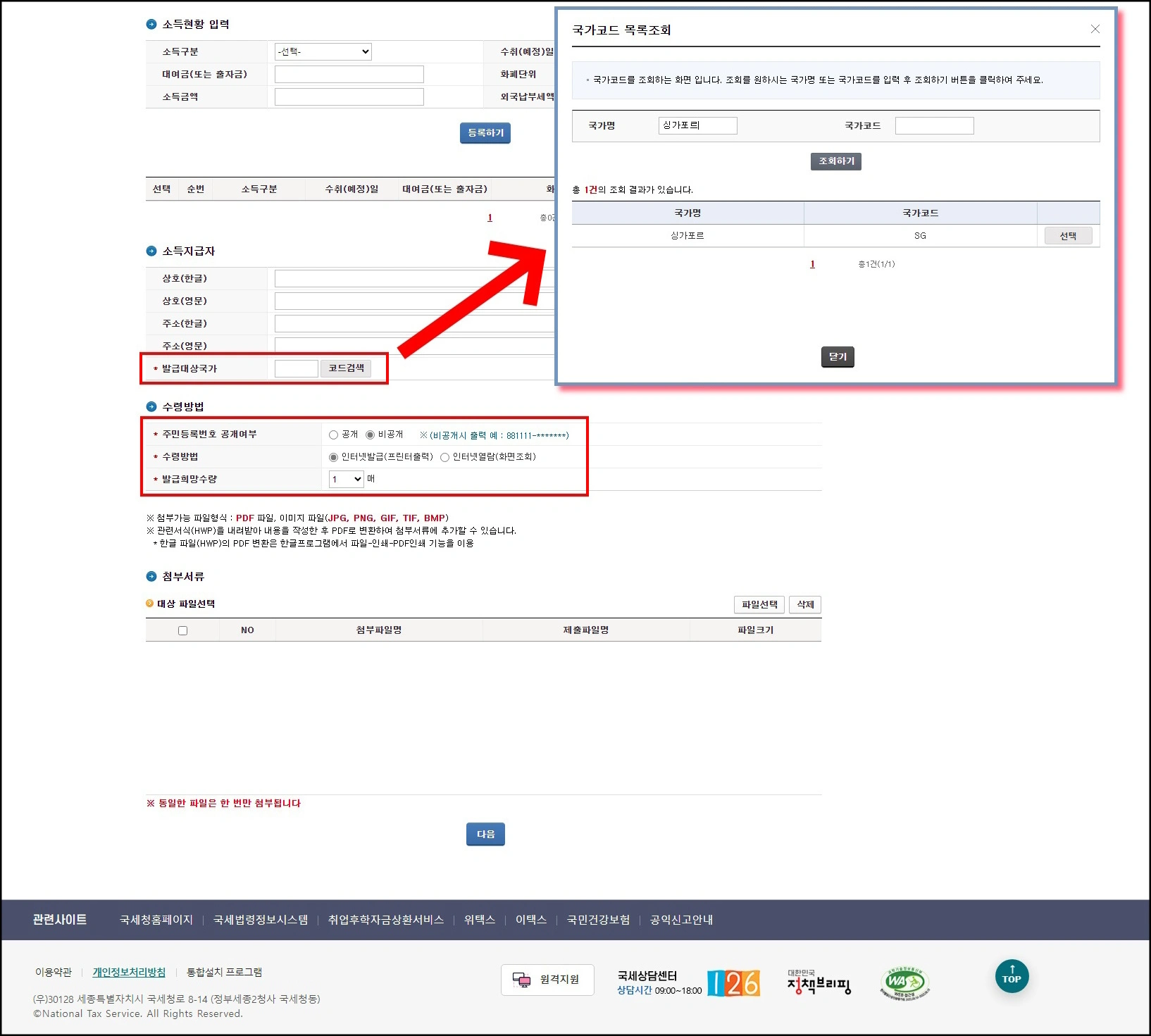This screenshot has height=1036, width=1151.
Task: Click the 닫기 button in popup
Action: (838, 357)
